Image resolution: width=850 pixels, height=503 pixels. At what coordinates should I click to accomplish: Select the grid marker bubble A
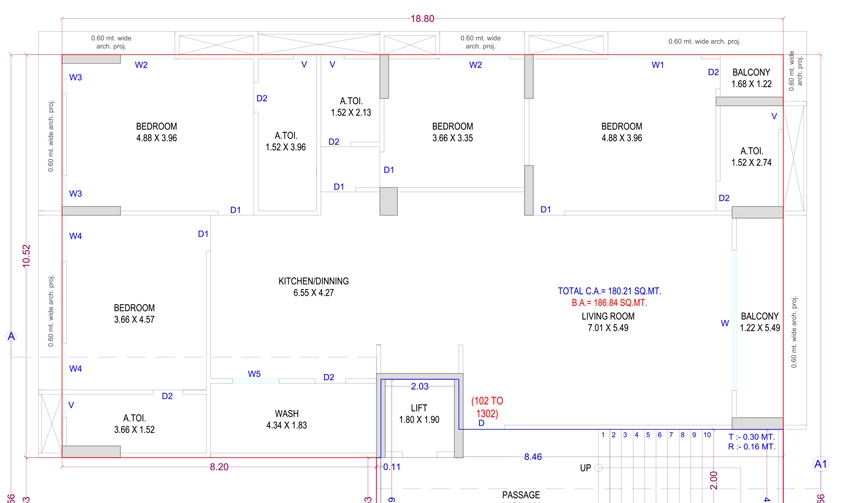coord(11,337)
